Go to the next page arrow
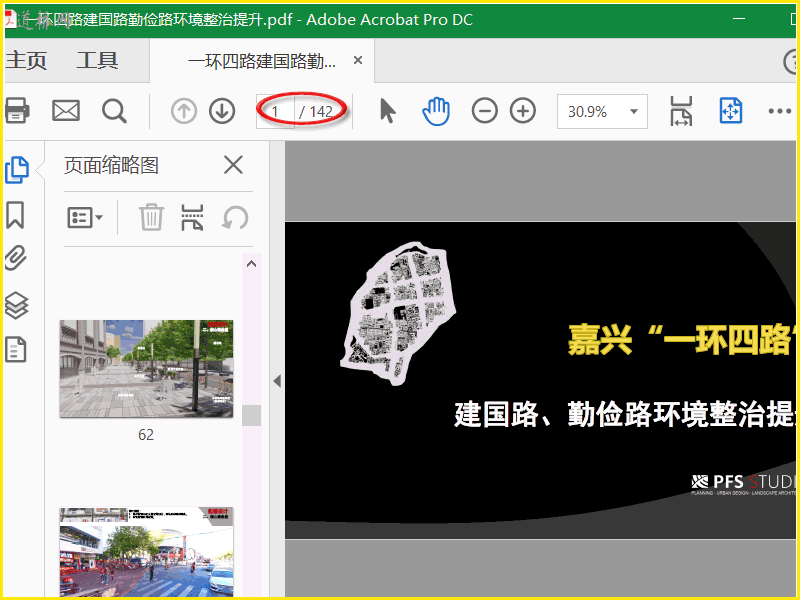Viewport: 800px width, 600px height. [222, 111]
